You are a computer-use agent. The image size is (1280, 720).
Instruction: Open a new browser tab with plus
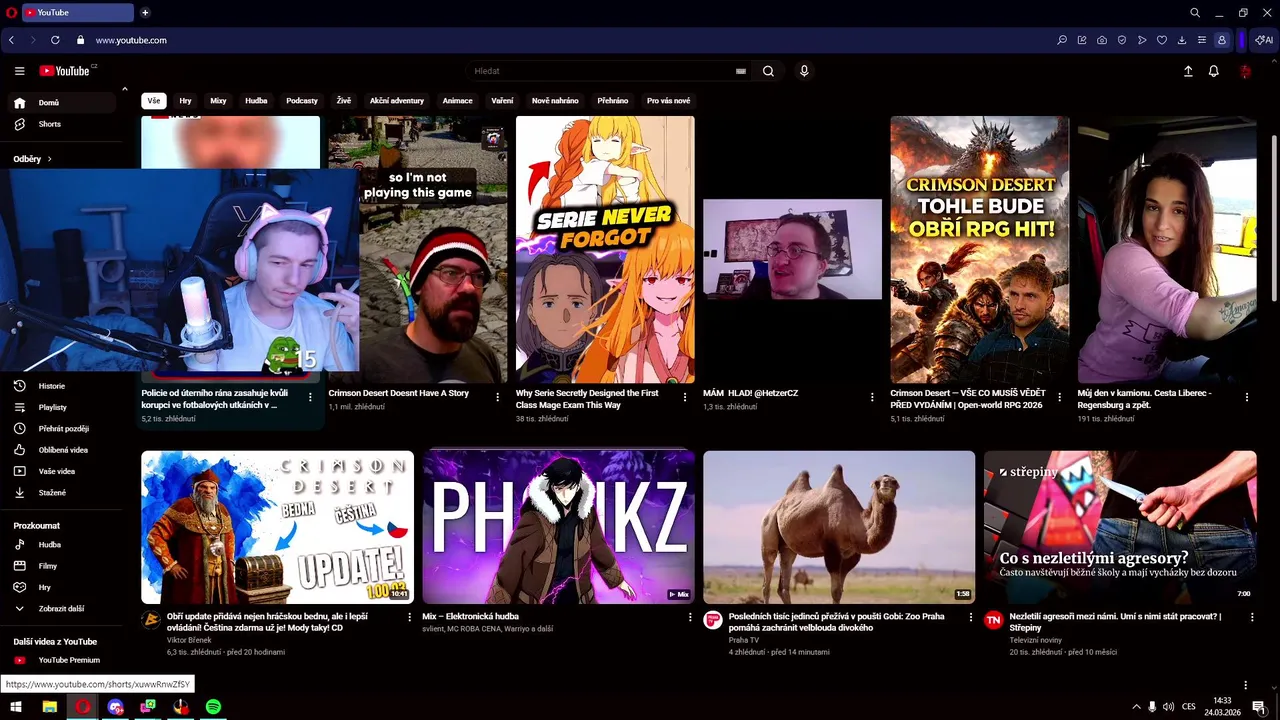pos(145,13)
